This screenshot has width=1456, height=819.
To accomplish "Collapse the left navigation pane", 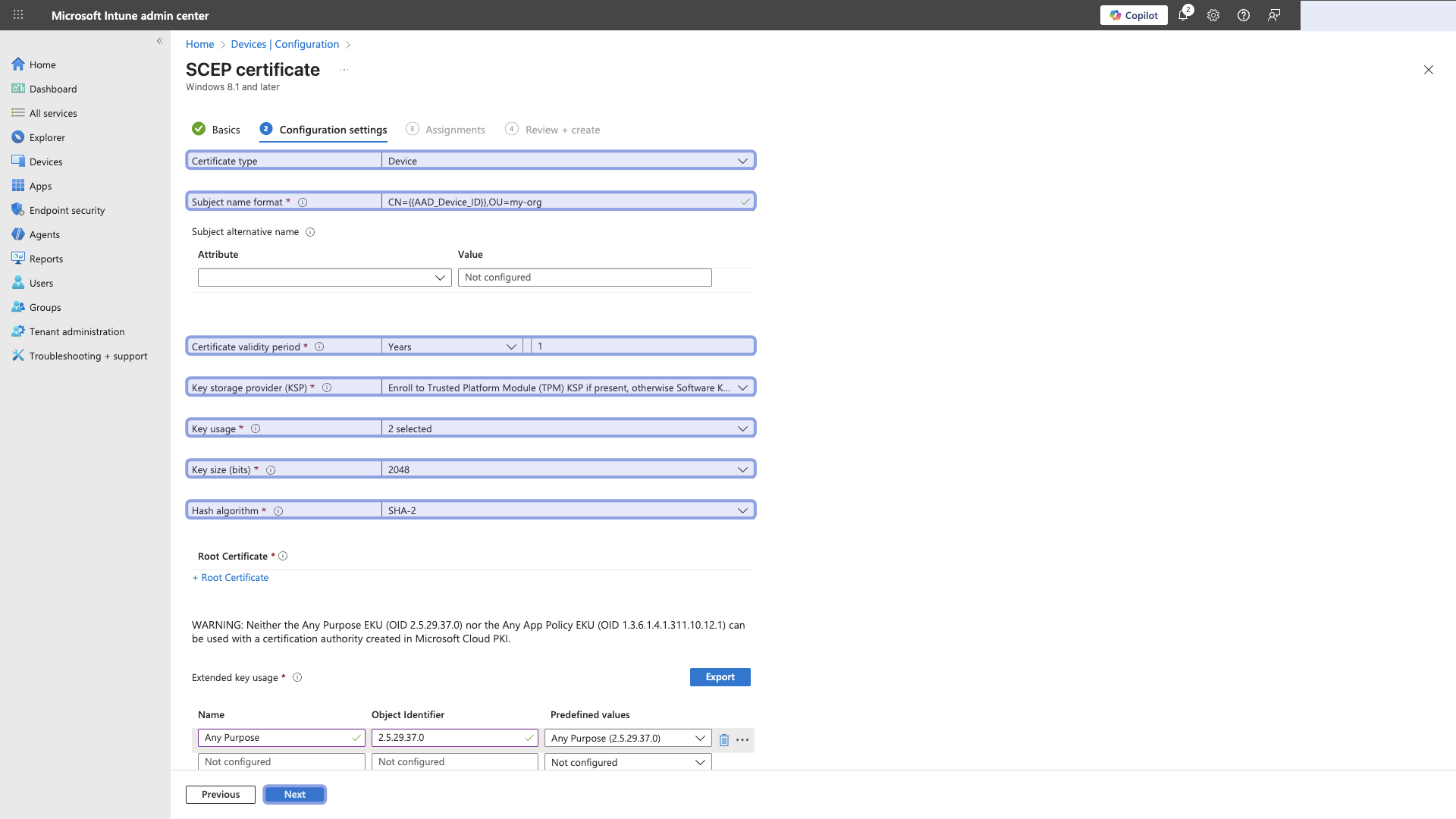I will pos(159,41).
